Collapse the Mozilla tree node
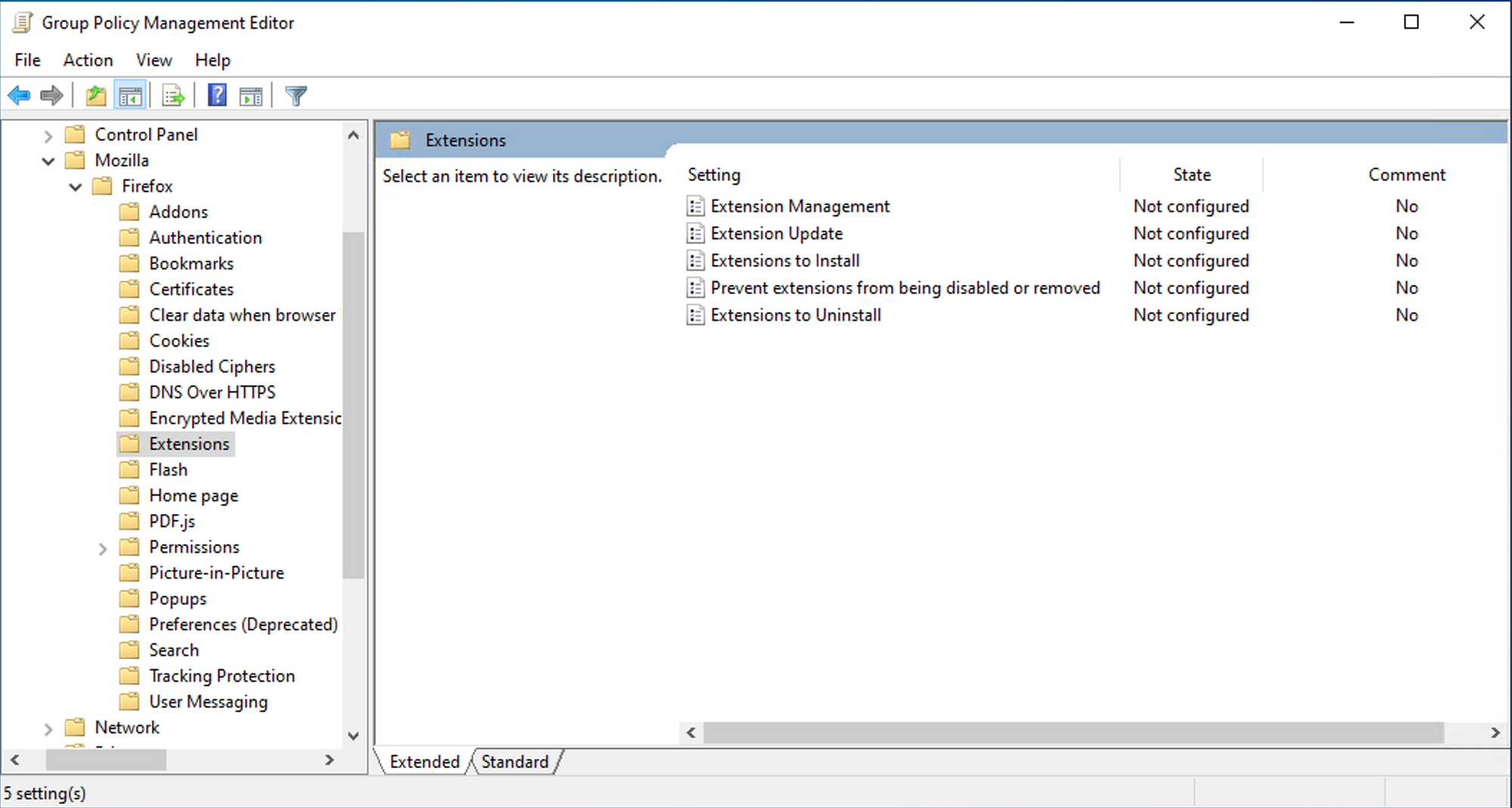 [x=48, y=161]
